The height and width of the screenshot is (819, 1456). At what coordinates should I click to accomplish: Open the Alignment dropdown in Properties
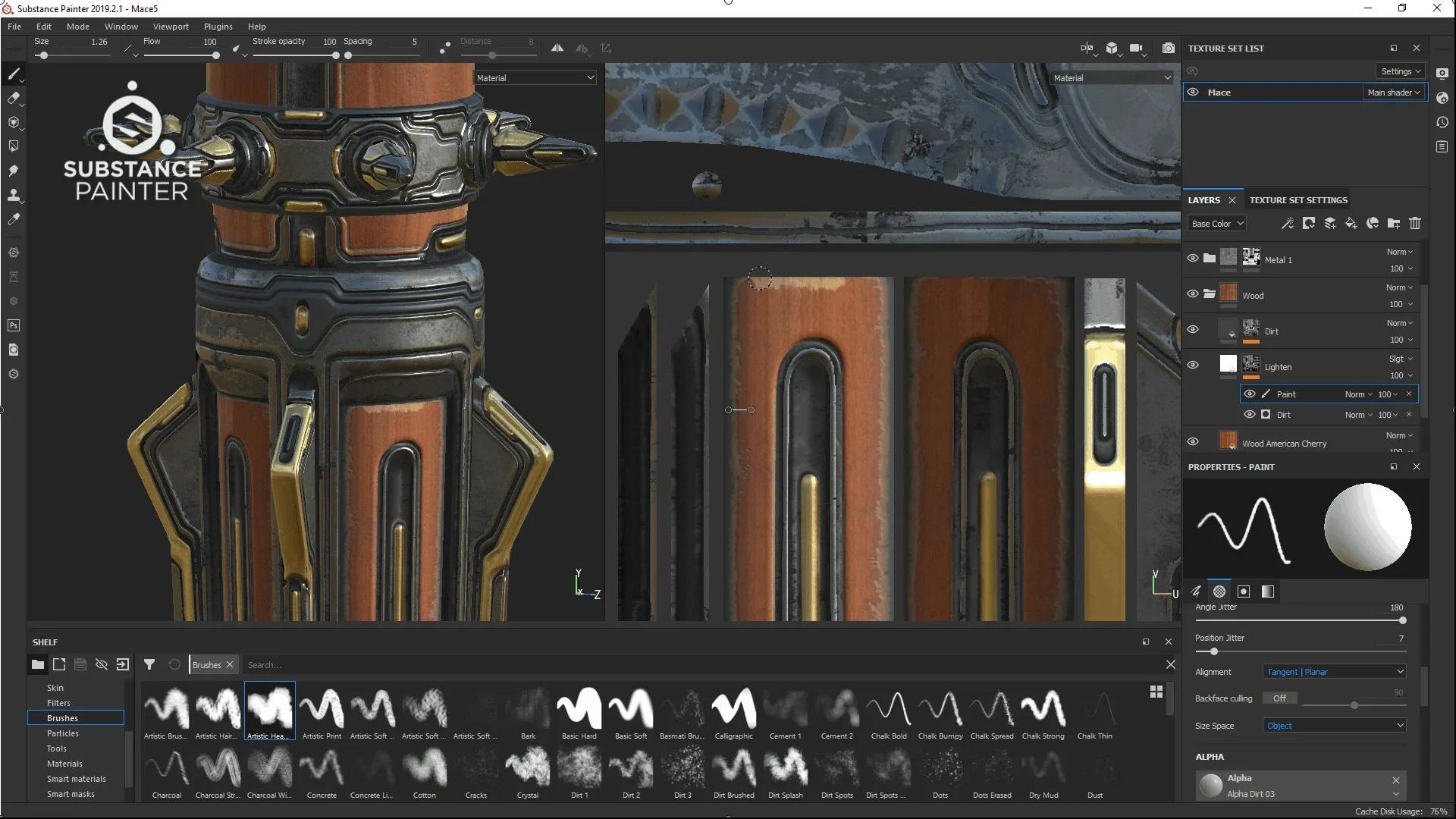coord(1333,671)
